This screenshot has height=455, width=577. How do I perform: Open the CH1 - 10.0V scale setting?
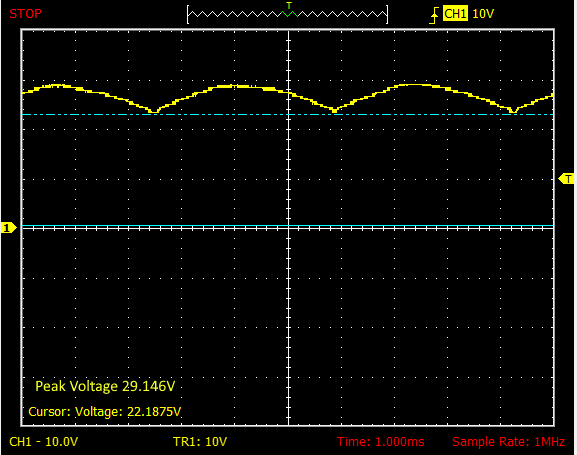click(43, 441)
